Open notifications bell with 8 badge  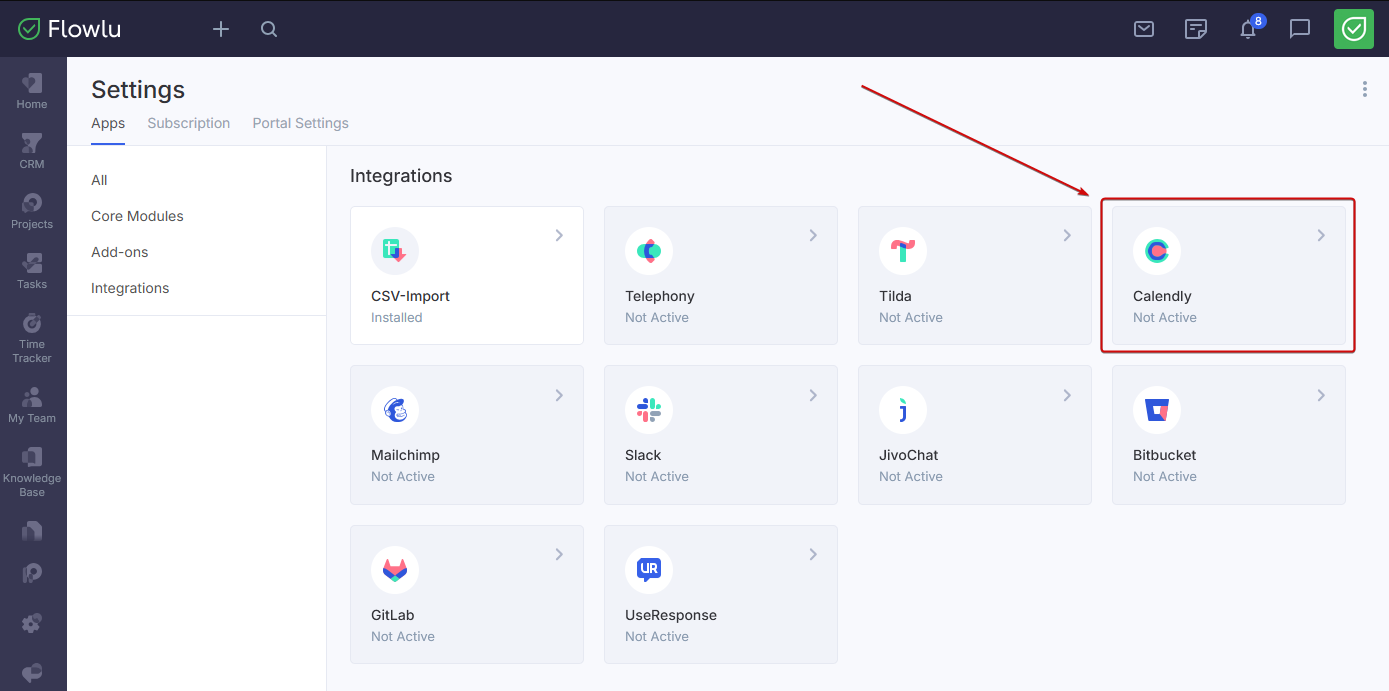click(1248, 28)
